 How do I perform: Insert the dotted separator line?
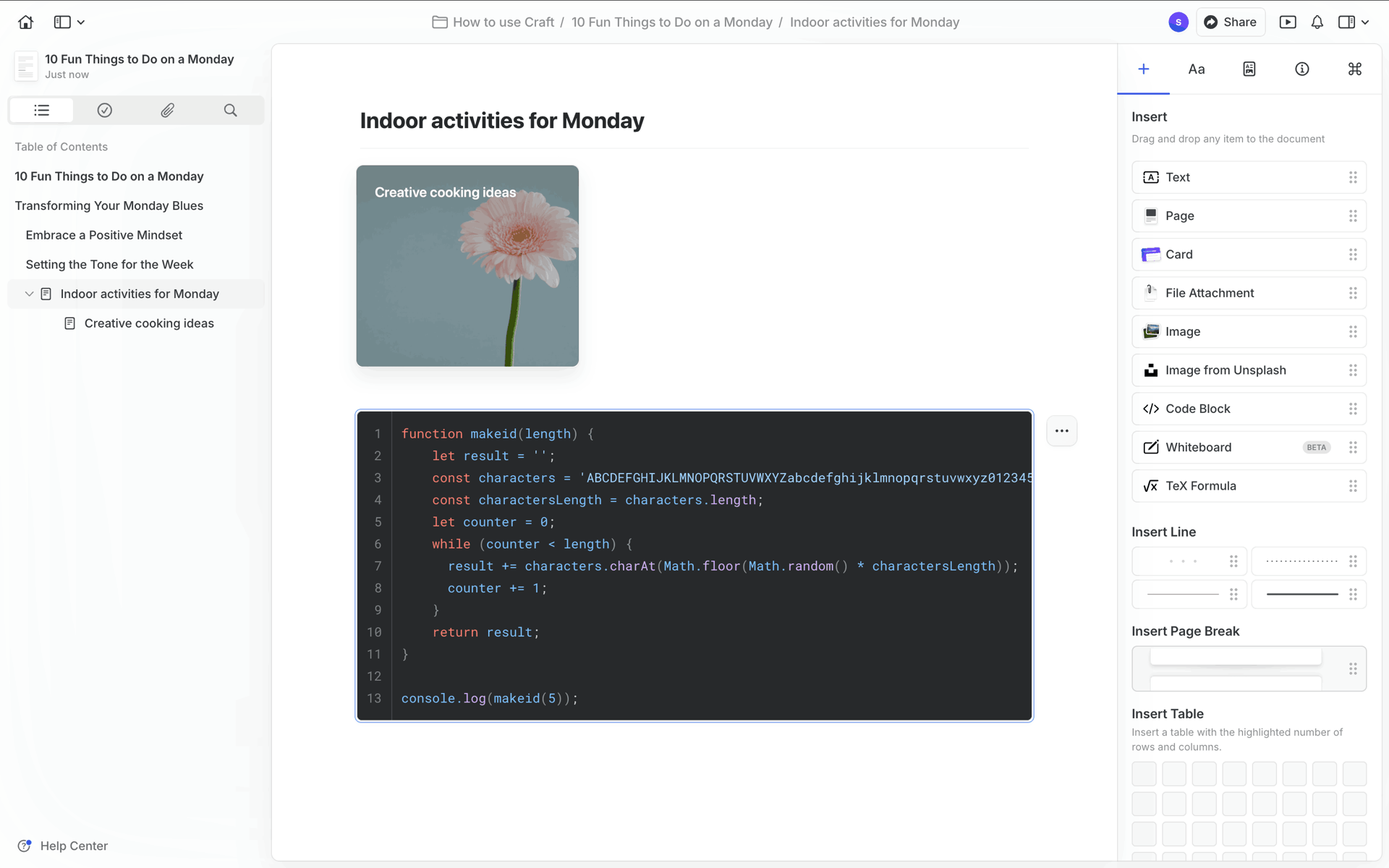point(1308,561)
